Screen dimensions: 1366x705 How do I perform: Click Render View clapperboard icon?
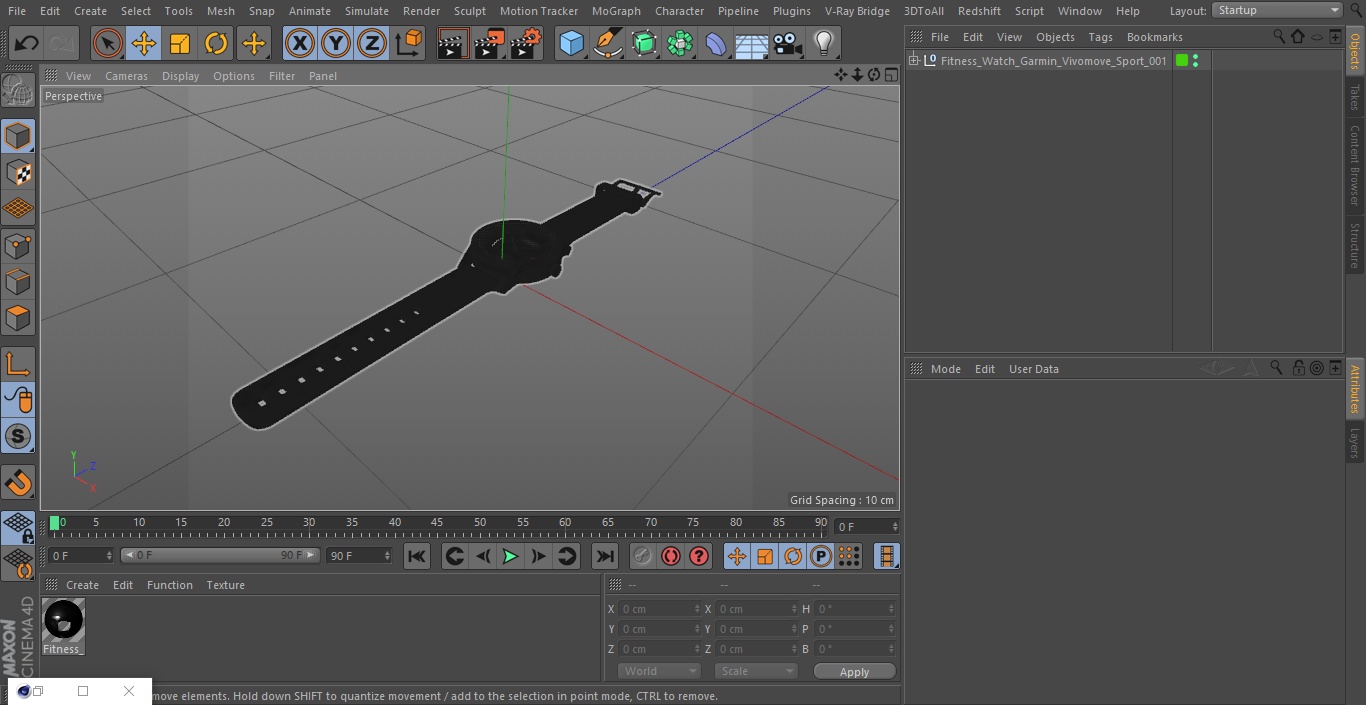point(453,44)
